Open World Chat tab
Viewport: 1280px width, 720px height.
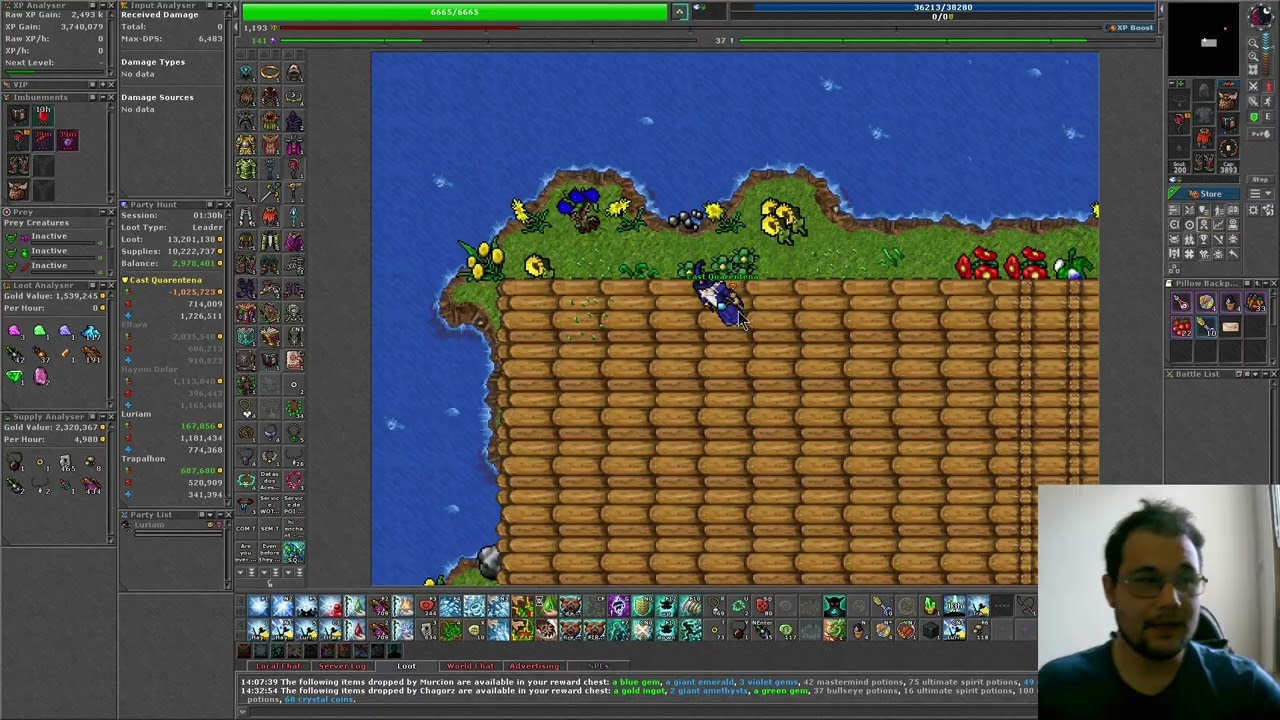point(470,666)
